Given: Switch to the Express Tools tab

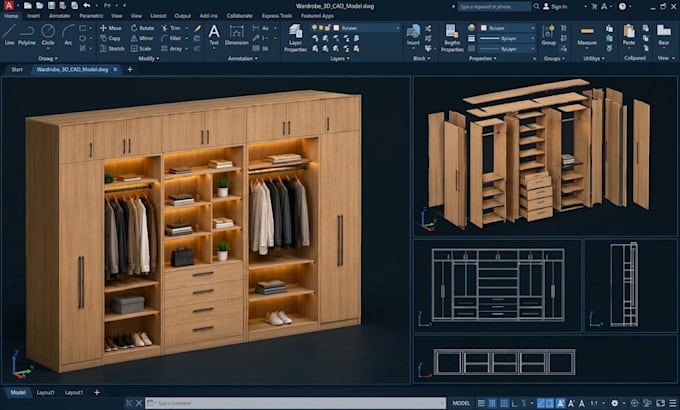Looking at the screenshot, I should point(277,16).
